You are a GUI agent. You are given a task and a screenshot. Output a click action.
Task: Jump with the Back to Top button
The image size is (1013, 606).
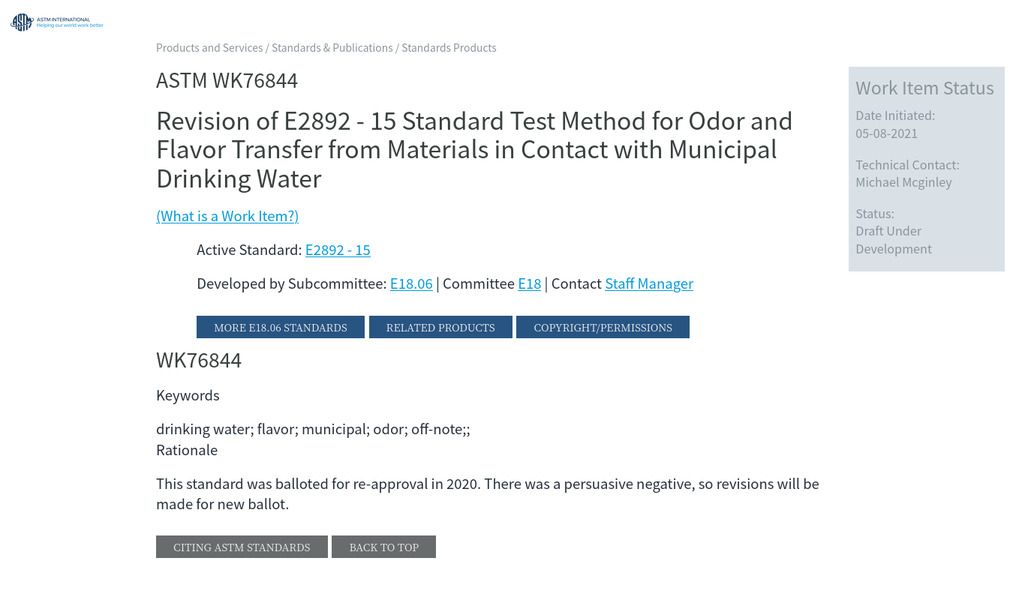384,547
